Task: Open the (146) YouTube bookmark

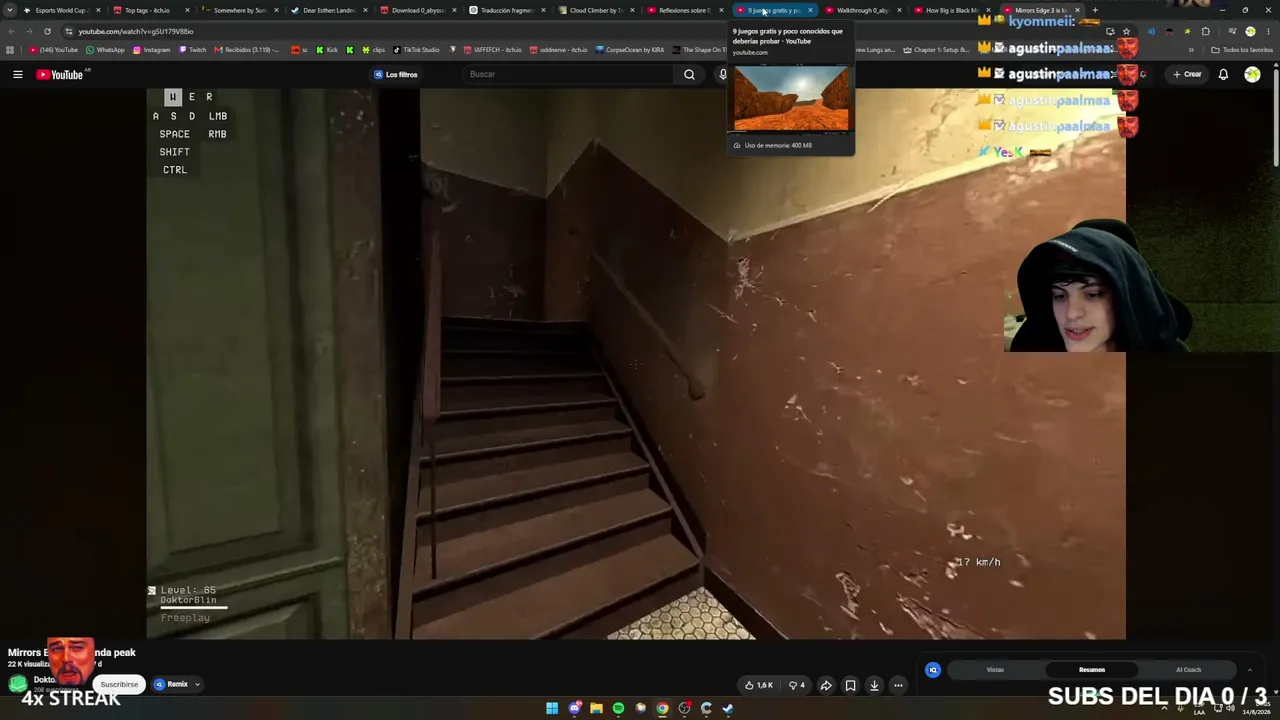Action: (x=54, y=50)
